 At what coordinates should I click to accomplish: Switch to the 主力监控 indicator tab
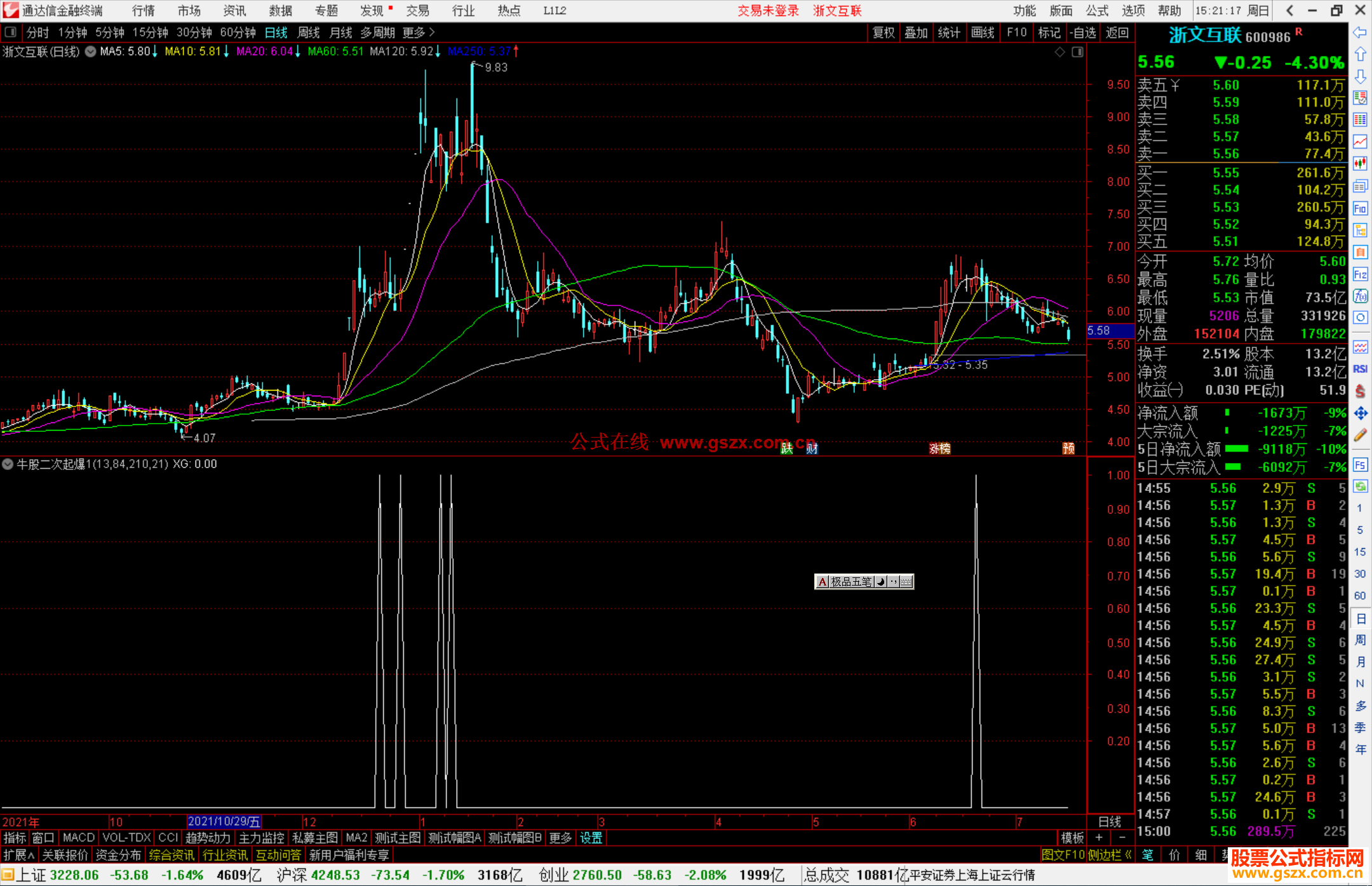(x=261, y=838)
